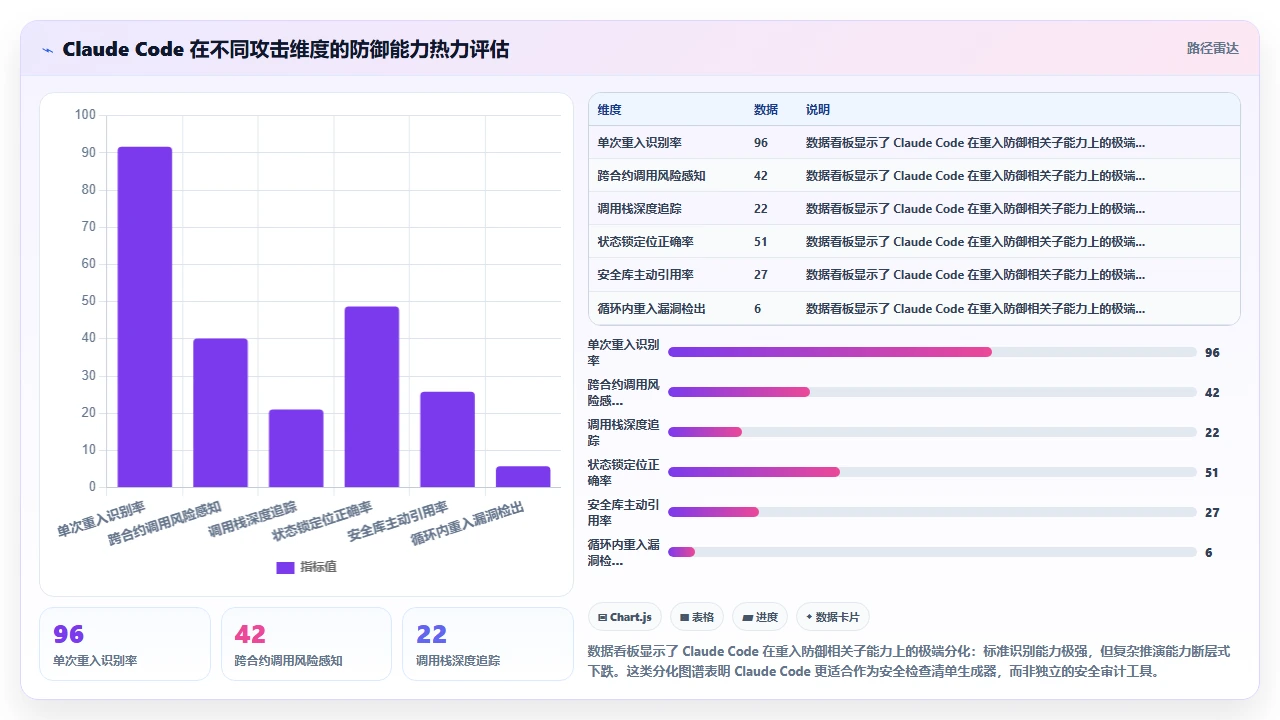
Task: Click the 说明 text in the 单次重入识别率 table row
Action: [x=975, y=143]
